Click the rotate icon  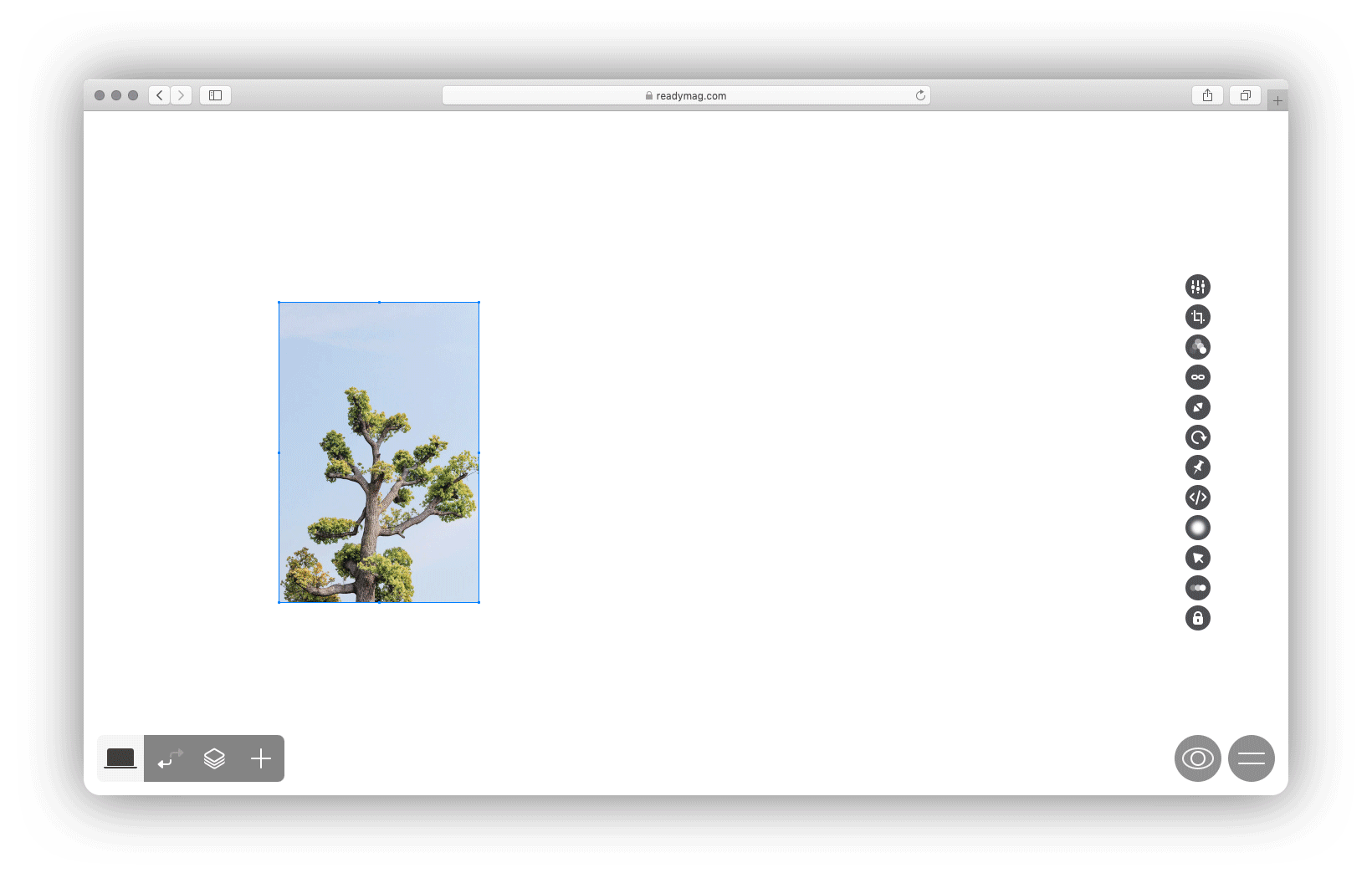click(x=1198, y=437)
